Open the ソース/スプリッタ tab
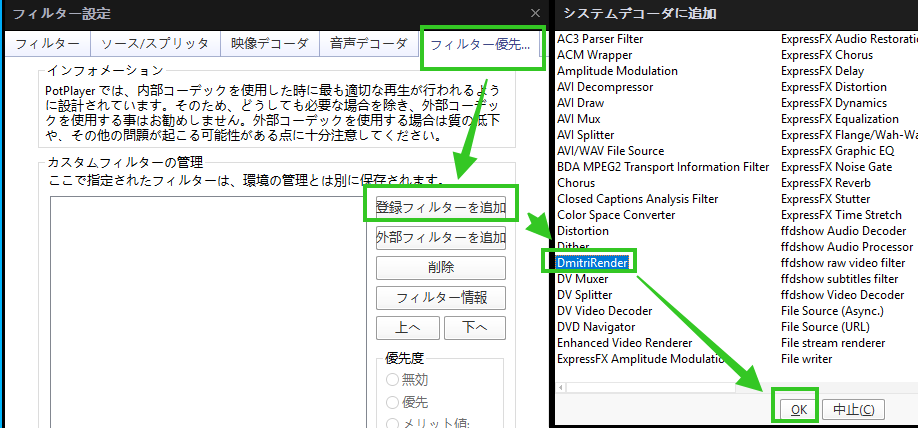The image size is (918, 428). pos(155,44)
